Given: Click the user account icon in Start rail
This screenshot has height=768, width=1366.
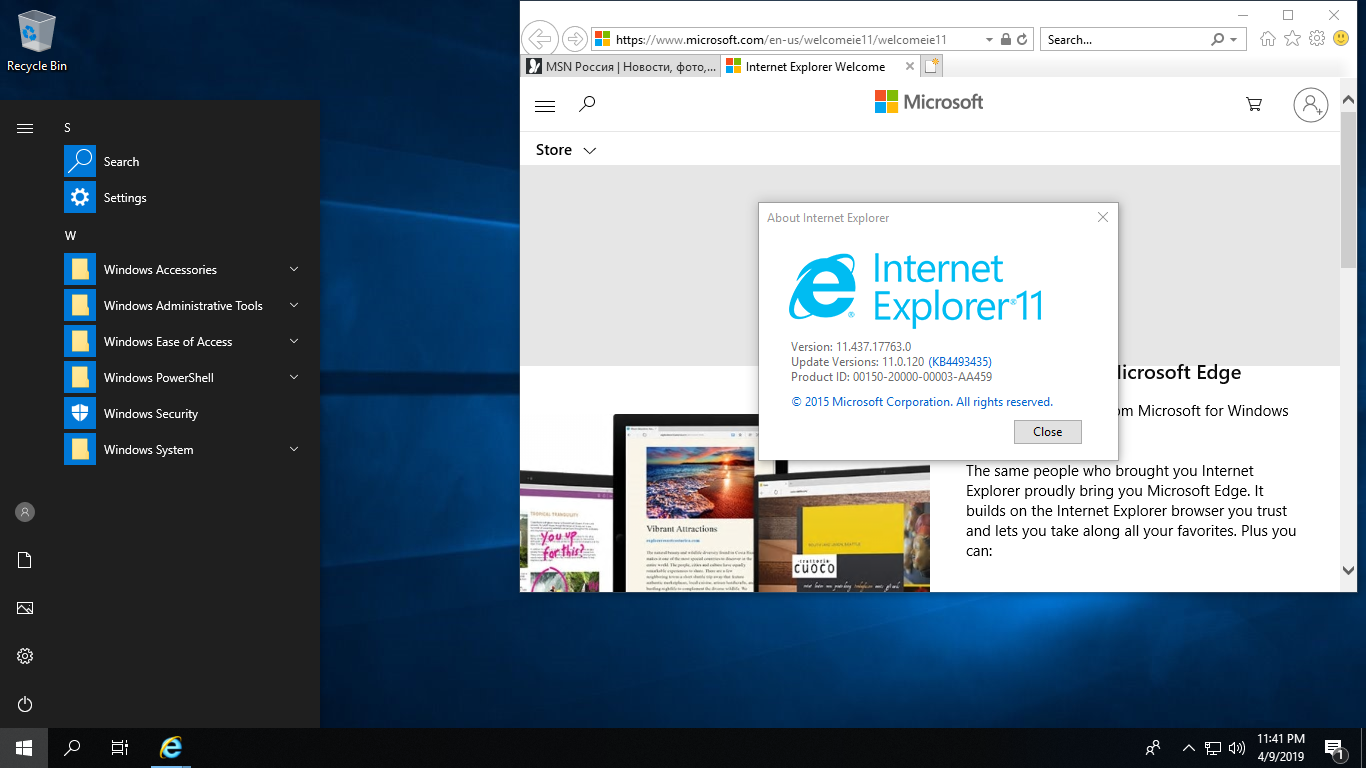Looking at the screenshot, I should (x=25, y=512).
